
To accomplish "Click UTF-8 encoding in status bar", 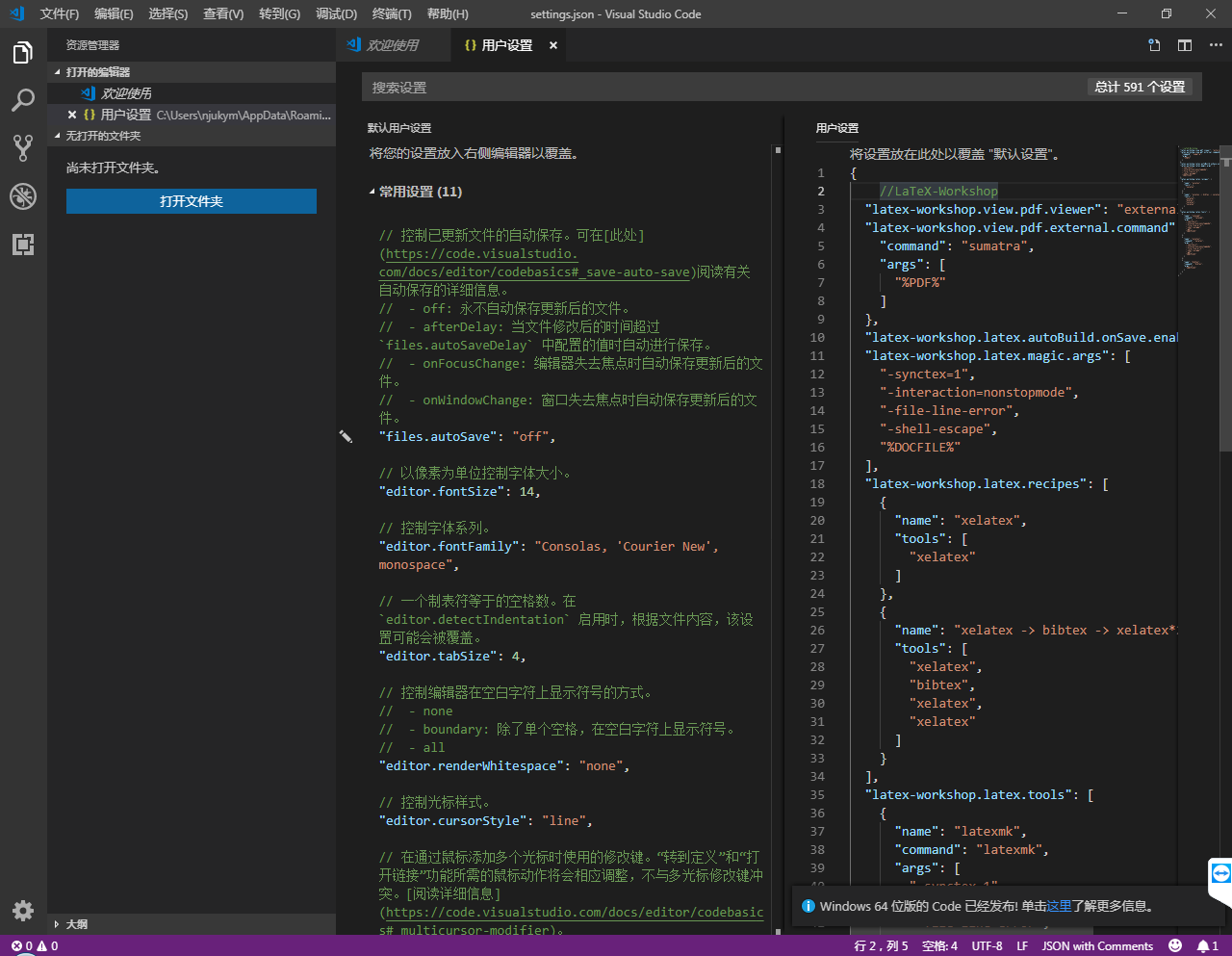I will [987, 945].
